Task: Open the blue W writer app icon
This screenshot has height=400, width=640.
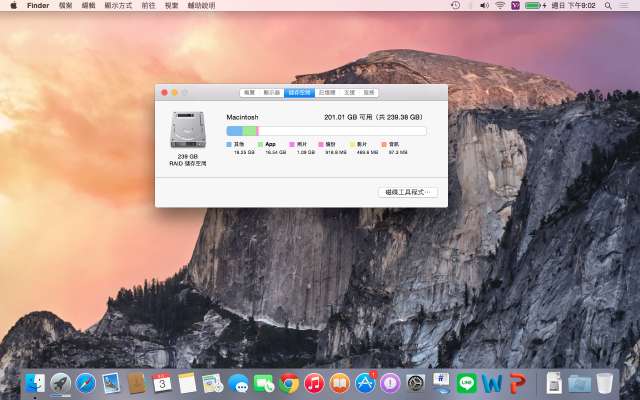Action: [x=492, y=384]
